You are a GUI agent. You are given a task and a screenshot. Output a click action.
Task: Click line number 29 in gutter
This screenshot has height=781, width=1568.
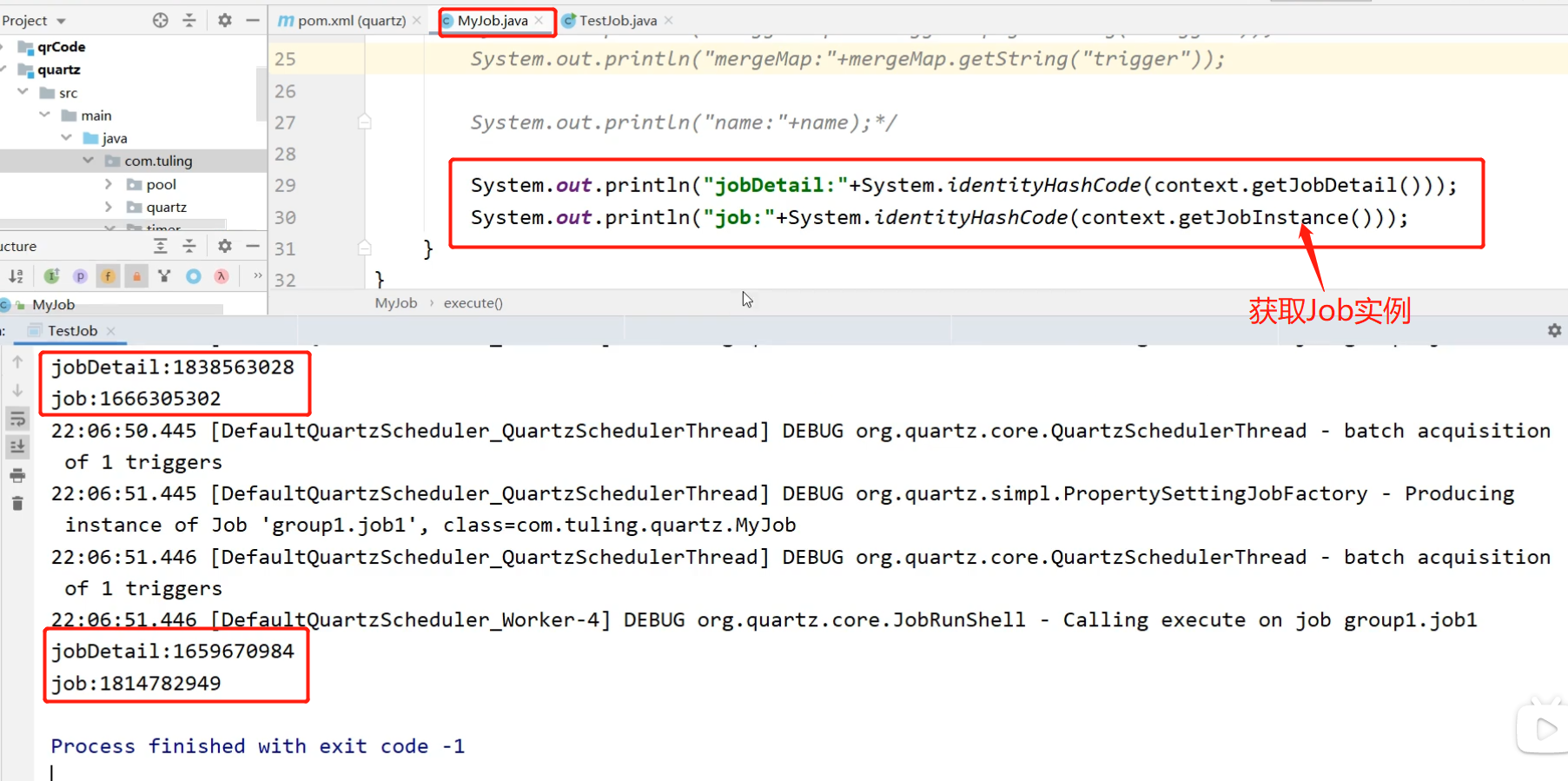tap(285, 185)
